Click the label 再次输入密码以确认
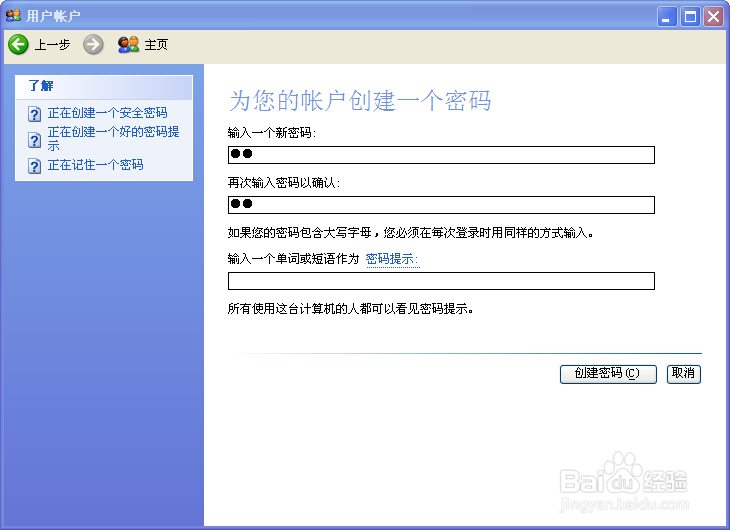This screenshot has width=730, height=530. (x=284, y=183)
